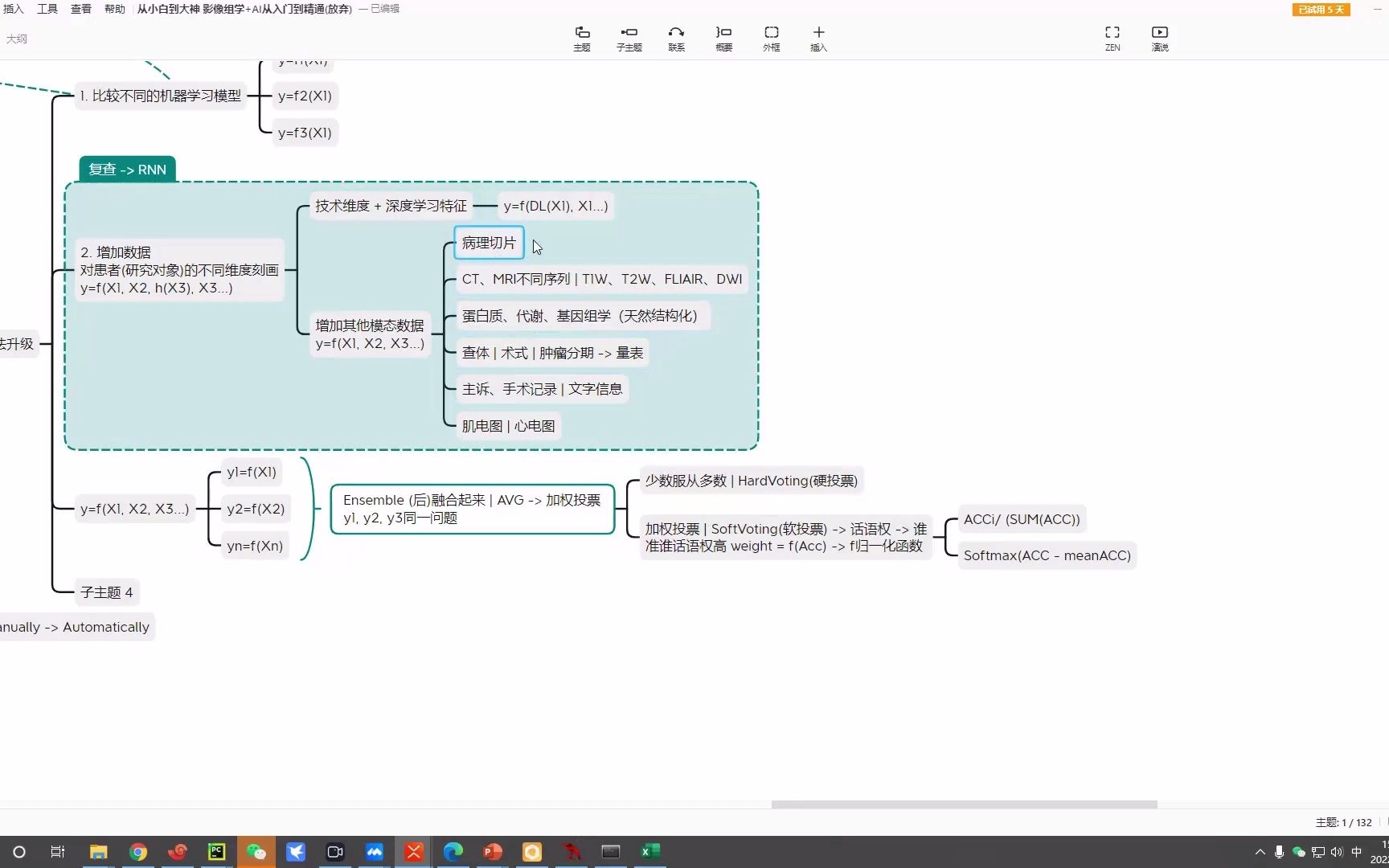Open the 插入 plus toolbar button
This screenshot has height=868, width=1389.
point(819,38)
